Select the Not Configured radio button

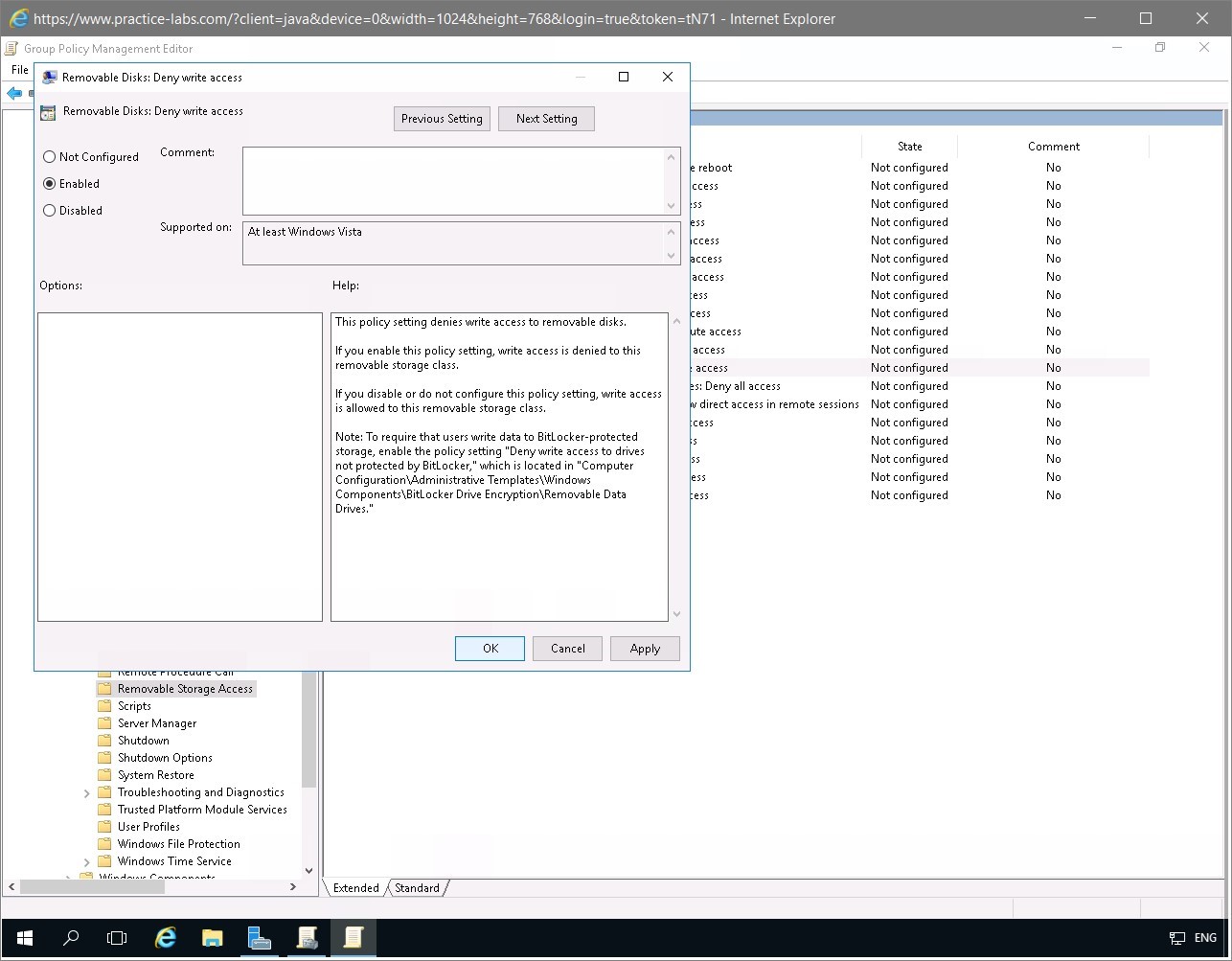[49, 156]
